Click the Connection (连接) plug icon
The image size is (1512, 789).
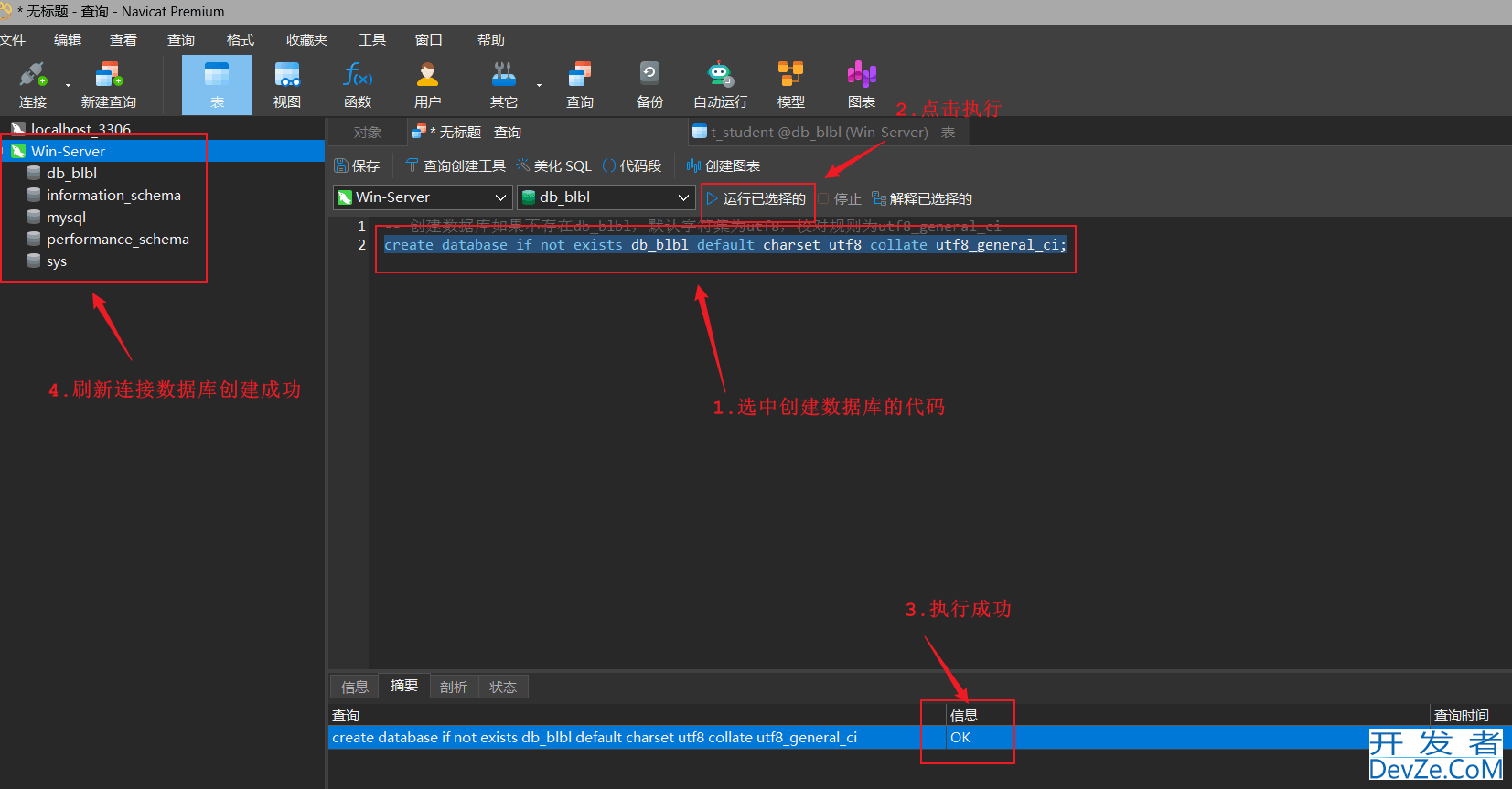pyautogui.click(x=33, y=75)
